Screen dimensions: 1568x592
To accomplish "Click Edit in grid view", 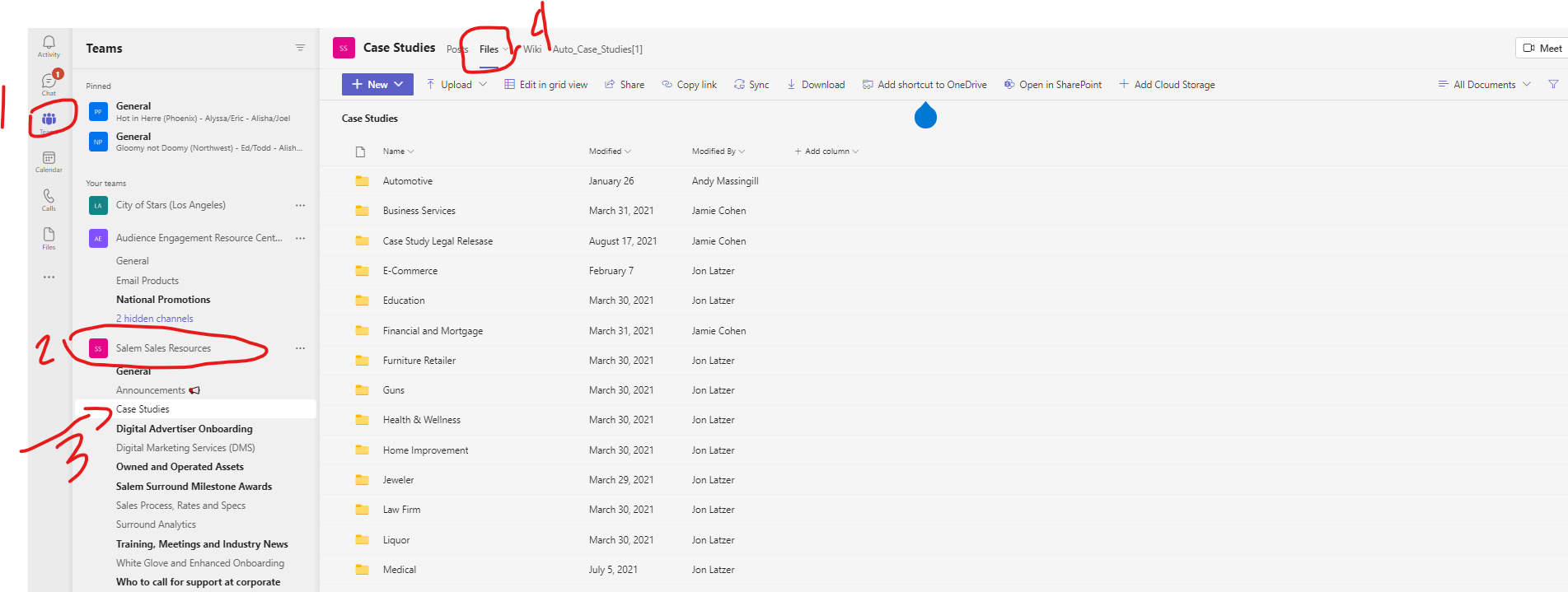I will pyautogui.click(x=545, y=84).
